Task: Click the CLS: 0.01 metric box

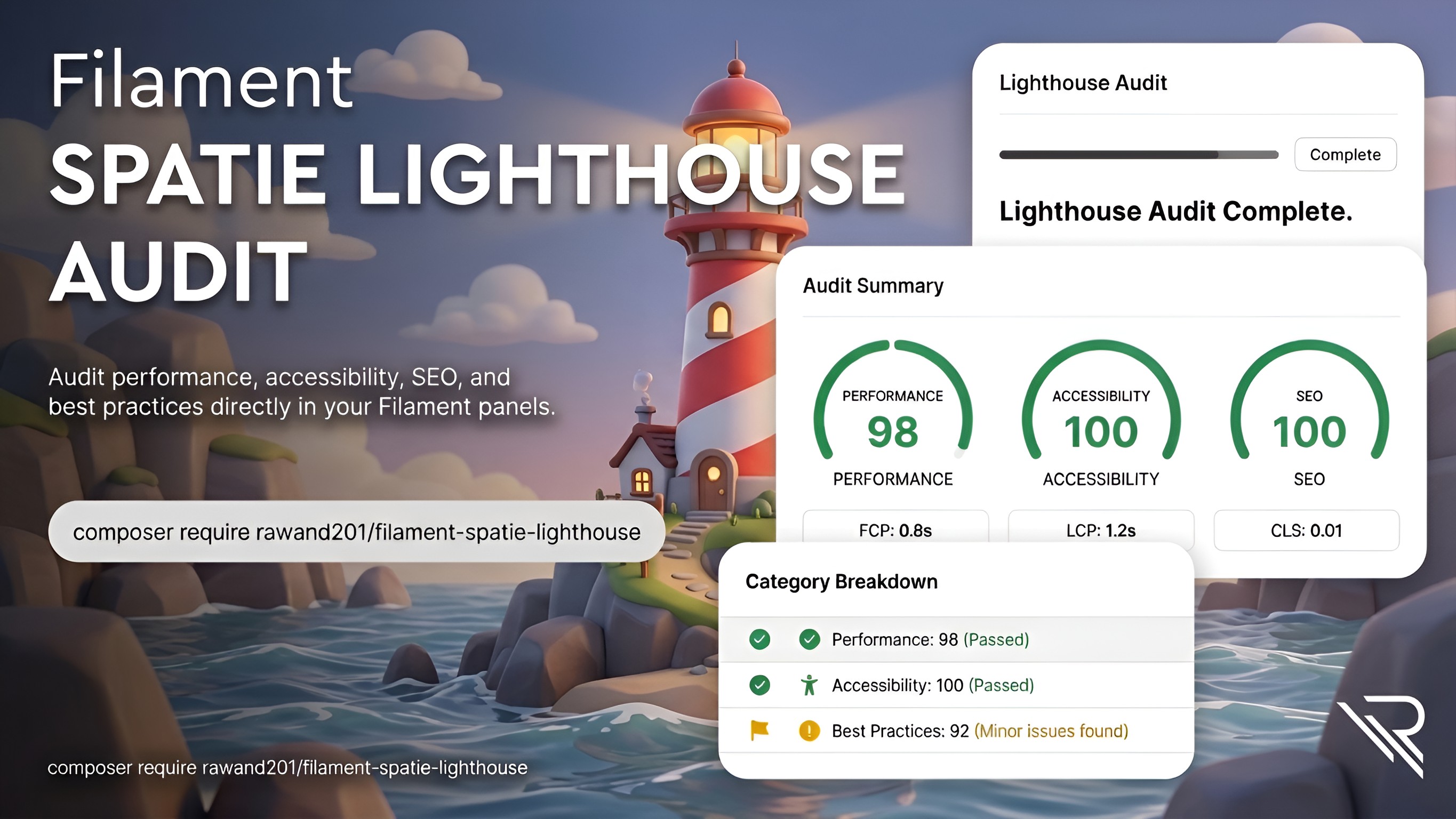Action: 1307,530
